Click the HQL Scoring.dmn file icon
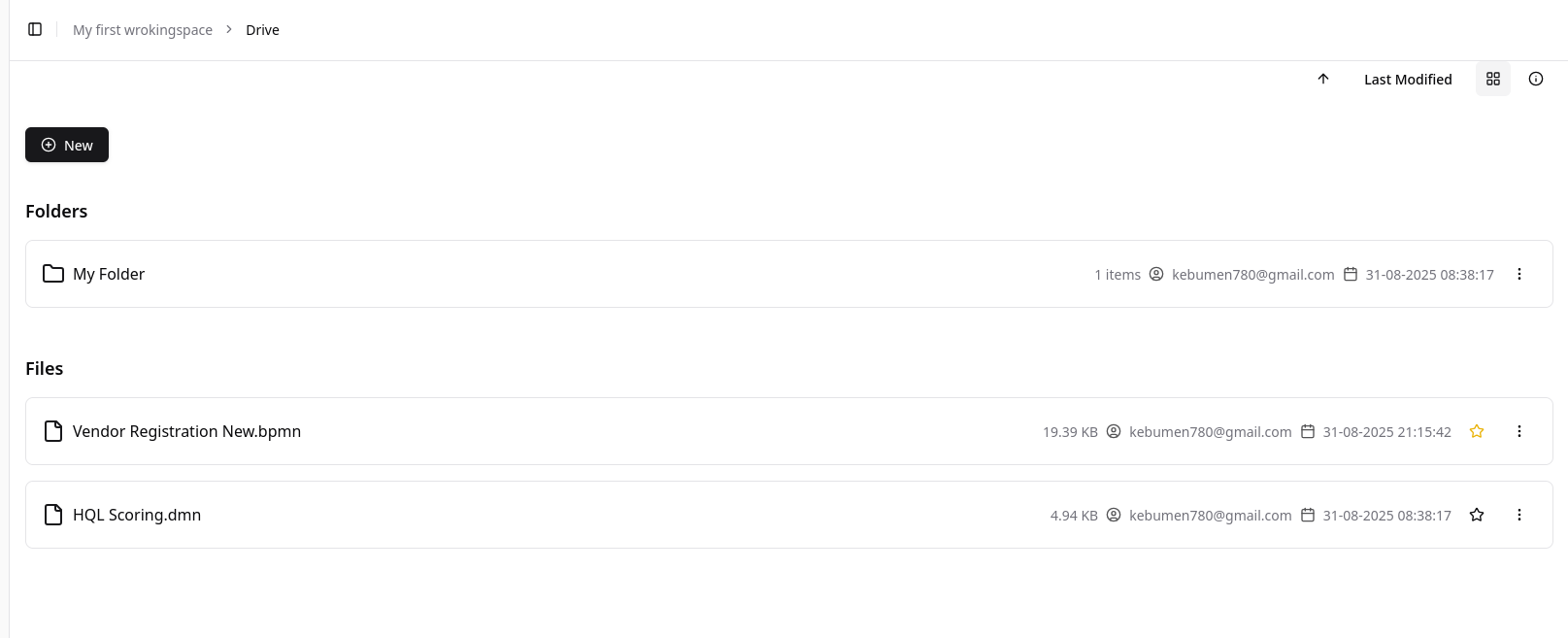Image resolution: width=1568 pixels, height=638 pixels. [53, 515]
